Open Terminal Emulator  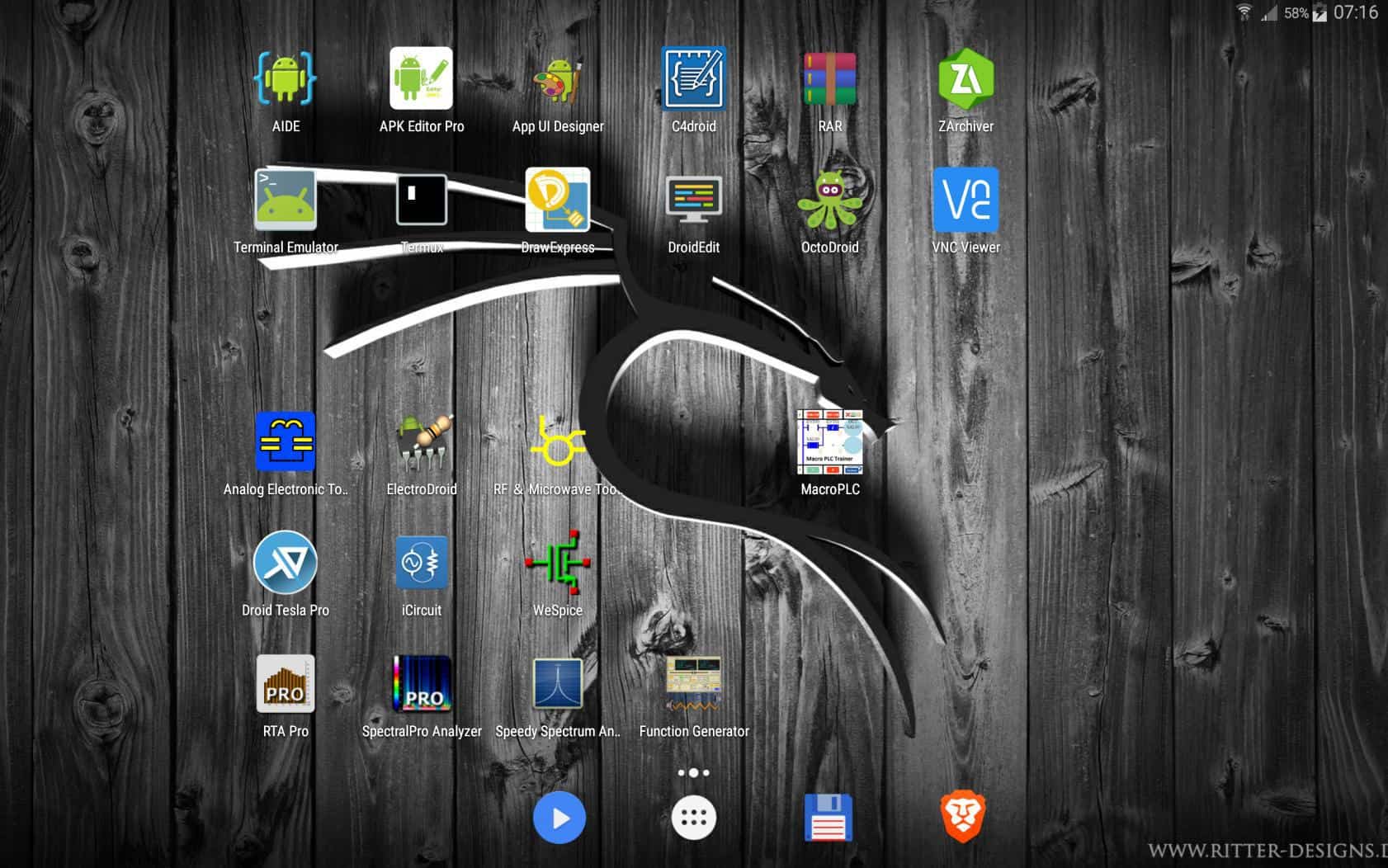pos(286,200)
